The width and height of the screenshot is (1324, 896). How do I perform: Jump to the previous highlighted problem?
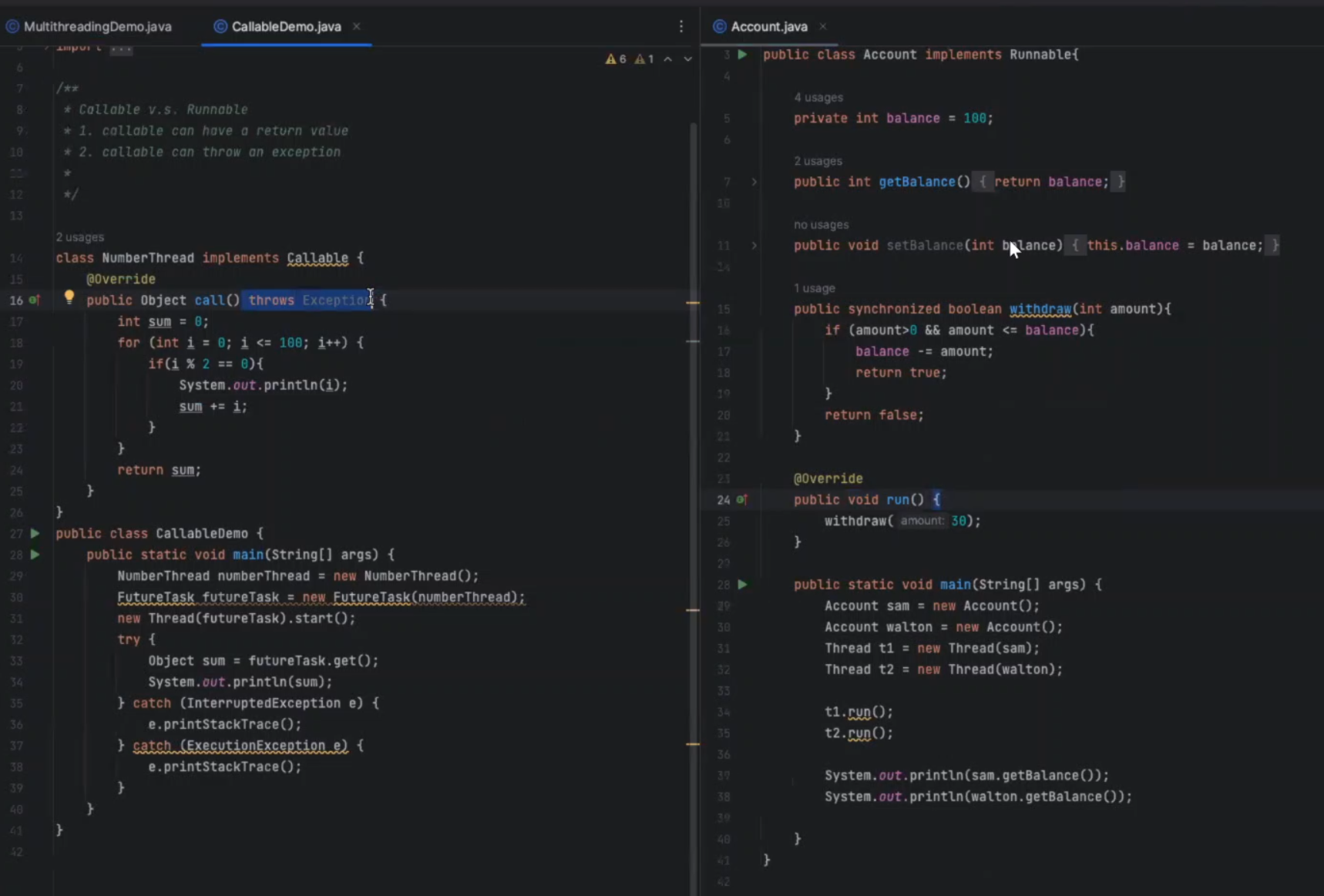point(668,59)
